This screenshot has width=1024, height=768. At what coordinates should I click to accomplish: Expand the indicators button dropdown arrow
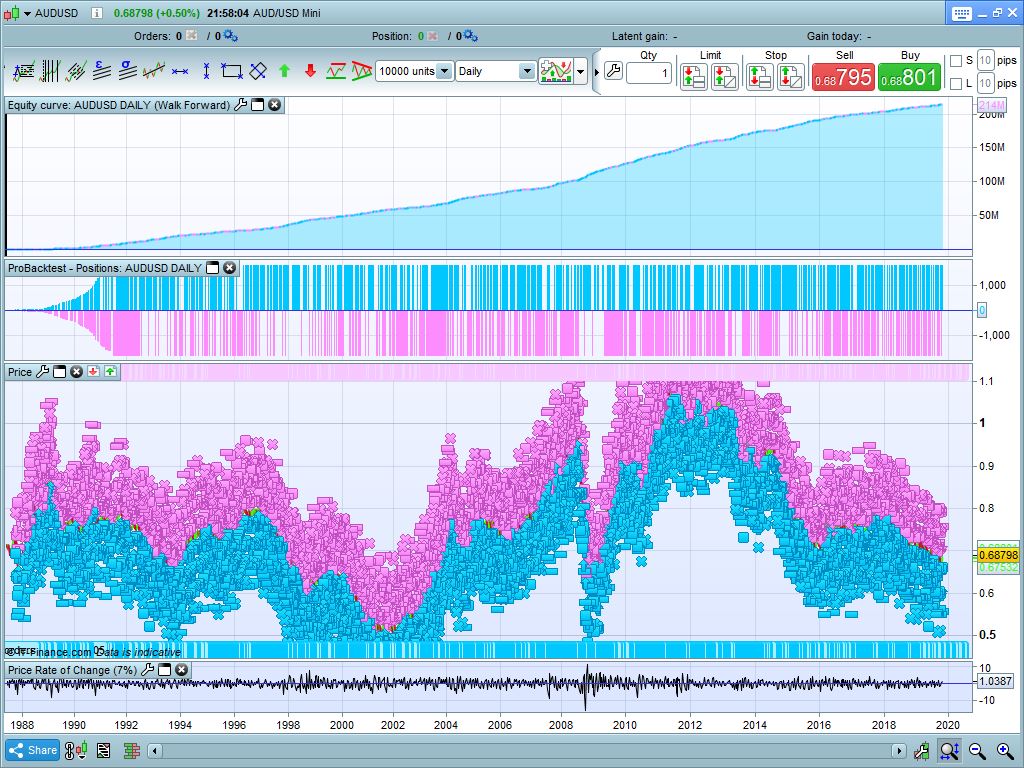pyautogui.click(x=581, y=72)
